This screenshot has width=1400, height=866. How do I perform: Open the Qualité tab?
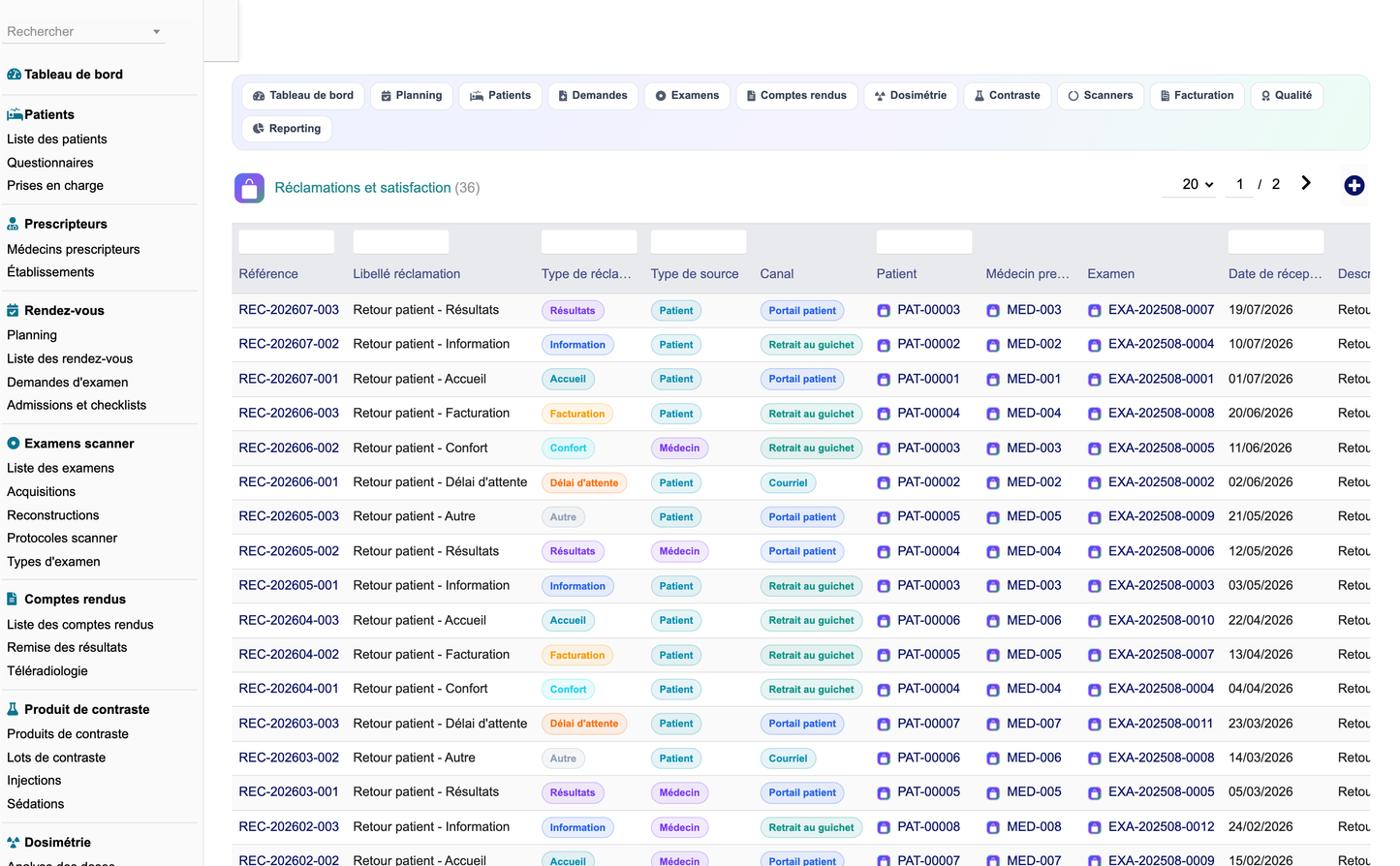point(1287,96)
